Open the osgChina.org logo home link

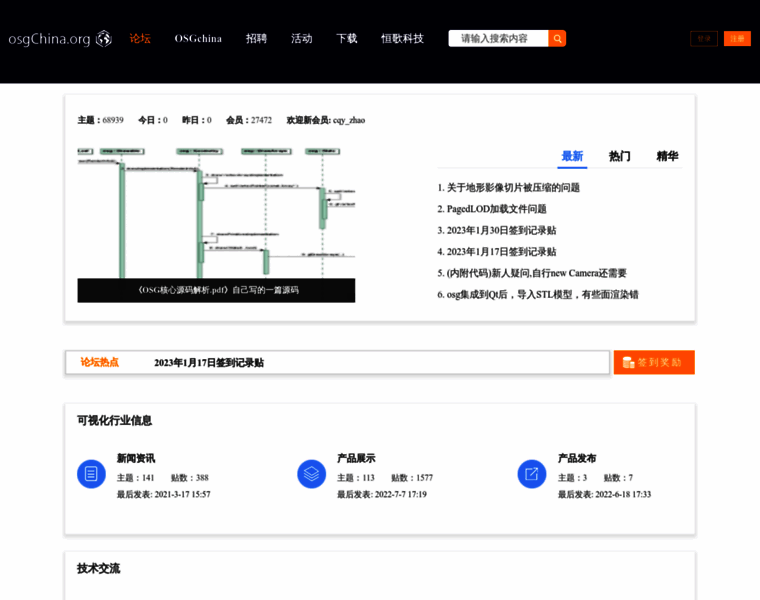(x=60, y=38)
